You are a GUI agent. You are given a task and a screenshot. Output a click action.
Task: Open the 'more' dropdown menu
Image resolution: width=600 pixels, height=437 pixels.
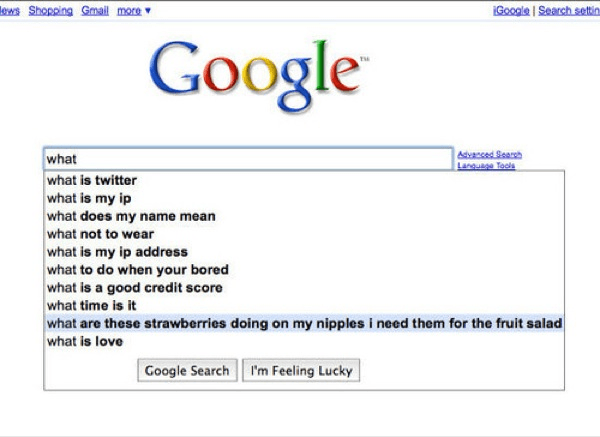[134, 11]
